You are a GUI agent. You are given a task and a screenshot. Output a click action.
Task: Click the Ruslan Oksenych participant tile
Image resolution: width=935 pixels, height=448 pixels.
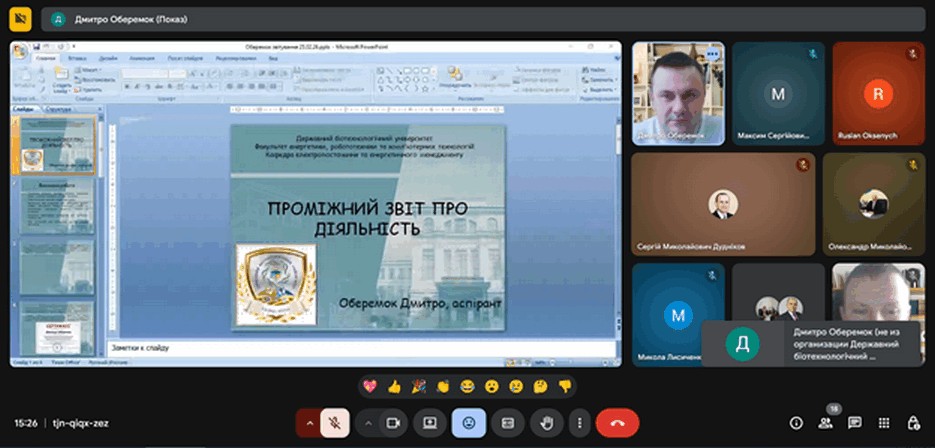coord(877,94)
